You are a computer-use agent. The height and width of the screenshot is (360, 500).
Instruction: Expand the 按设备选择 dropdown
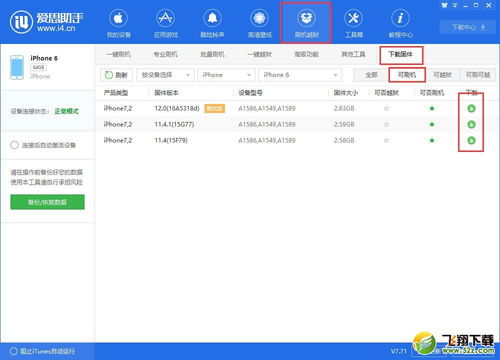click(x=165, y=75)
